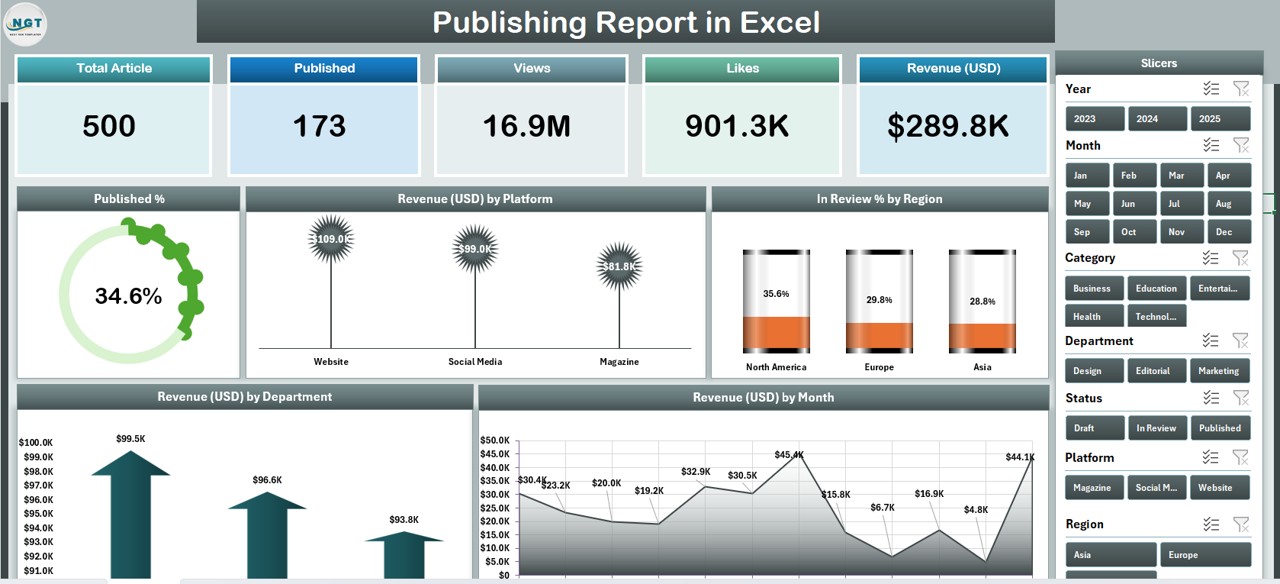This screenshot has width=1280, height=584.
Task: Click the $96.6K department arrow bar
Action: point(267,534)
